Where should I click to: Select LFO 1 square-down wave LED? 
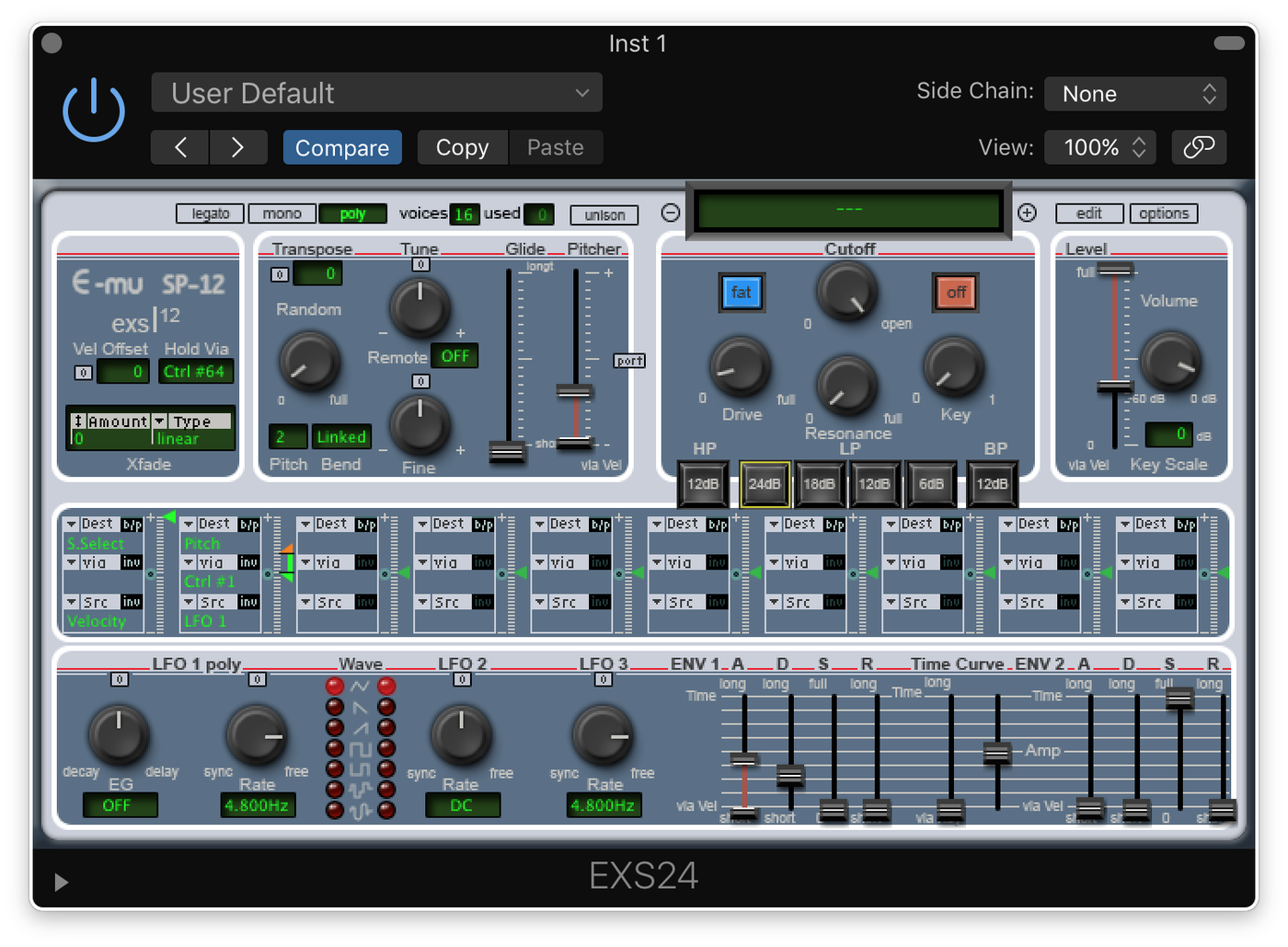coord(335,768)
